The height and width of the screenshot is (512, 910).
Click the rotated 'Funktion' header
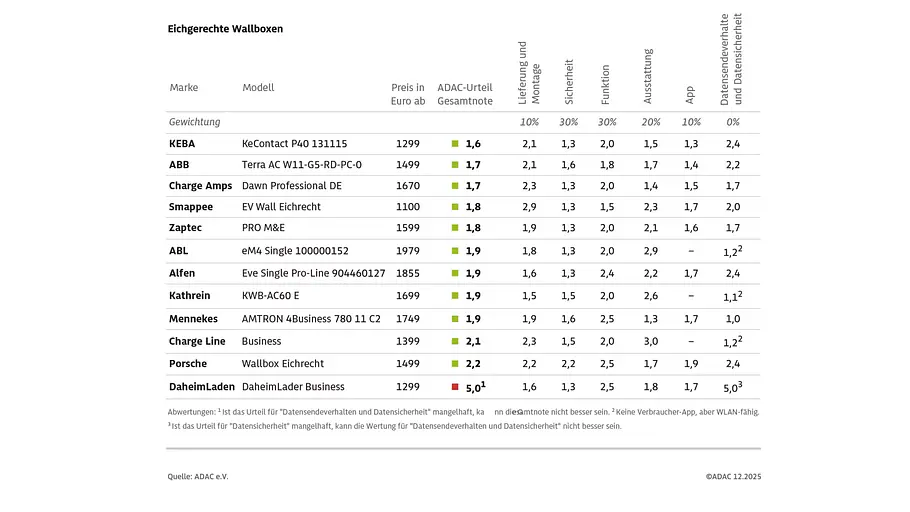(605, 85)
